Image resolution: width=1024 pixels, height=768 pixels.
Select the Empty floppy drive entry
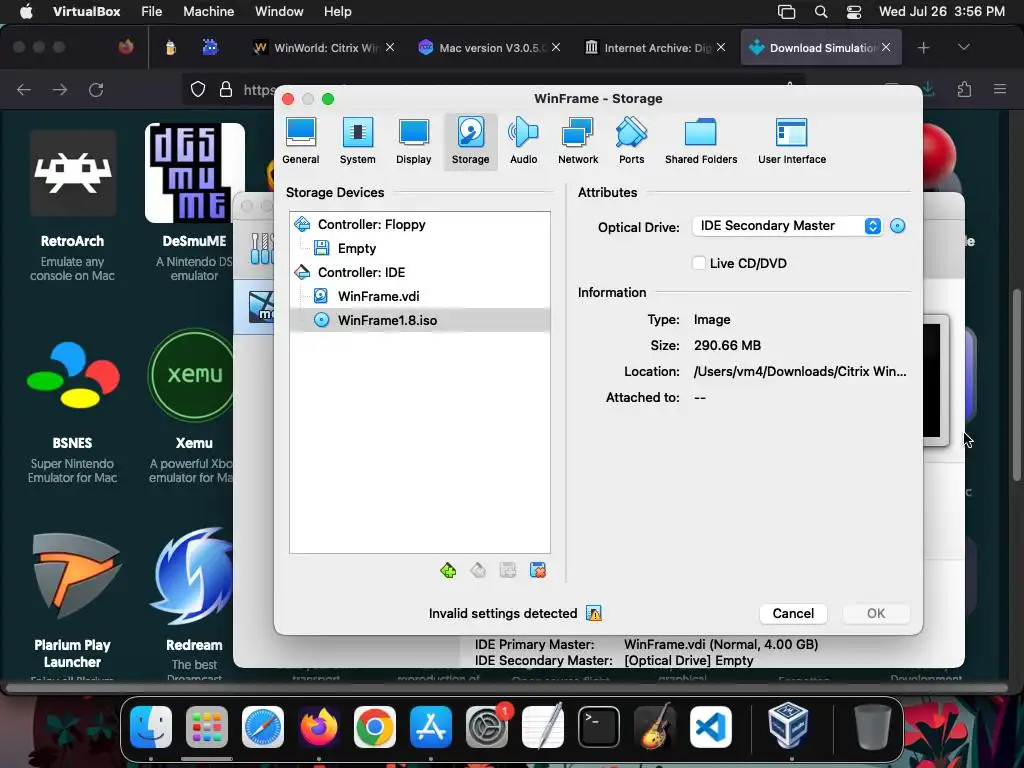coord(420,248)
